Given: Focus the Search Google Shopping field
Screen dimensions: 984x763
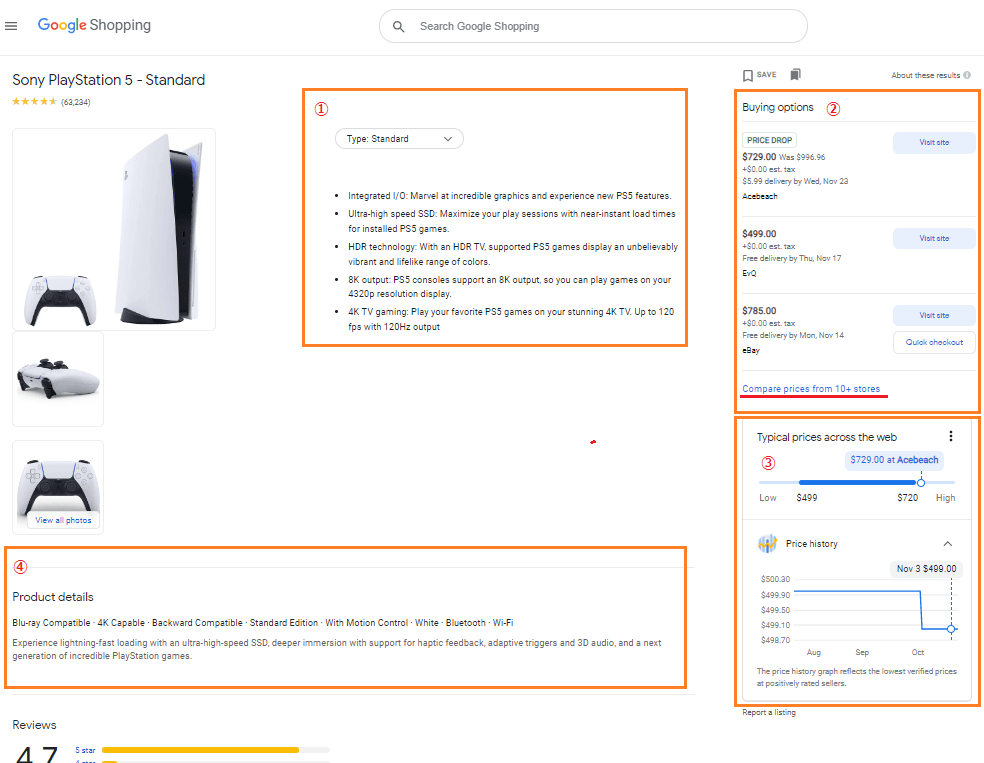Looking at the screenshot, I should (x=593, y=26).
